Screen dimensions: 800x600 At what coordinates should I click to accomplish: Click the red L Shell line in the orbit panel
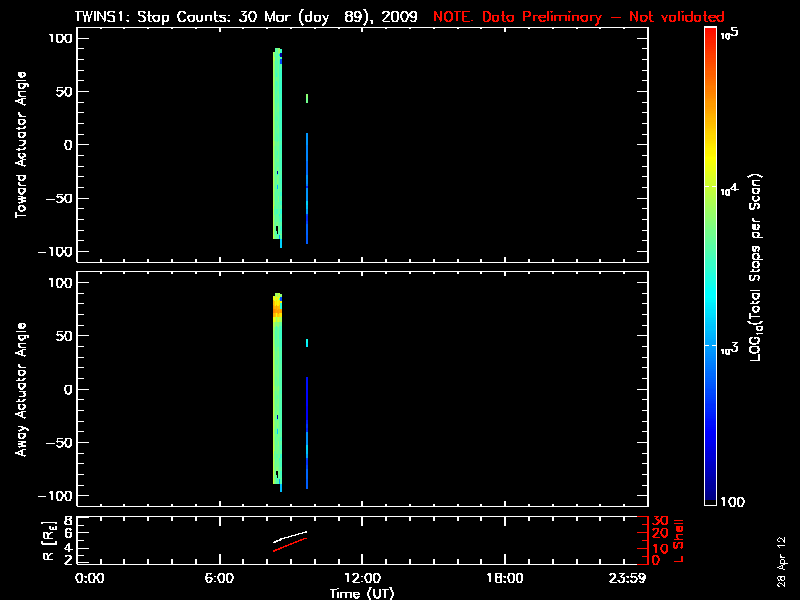(x=290, y=545)
